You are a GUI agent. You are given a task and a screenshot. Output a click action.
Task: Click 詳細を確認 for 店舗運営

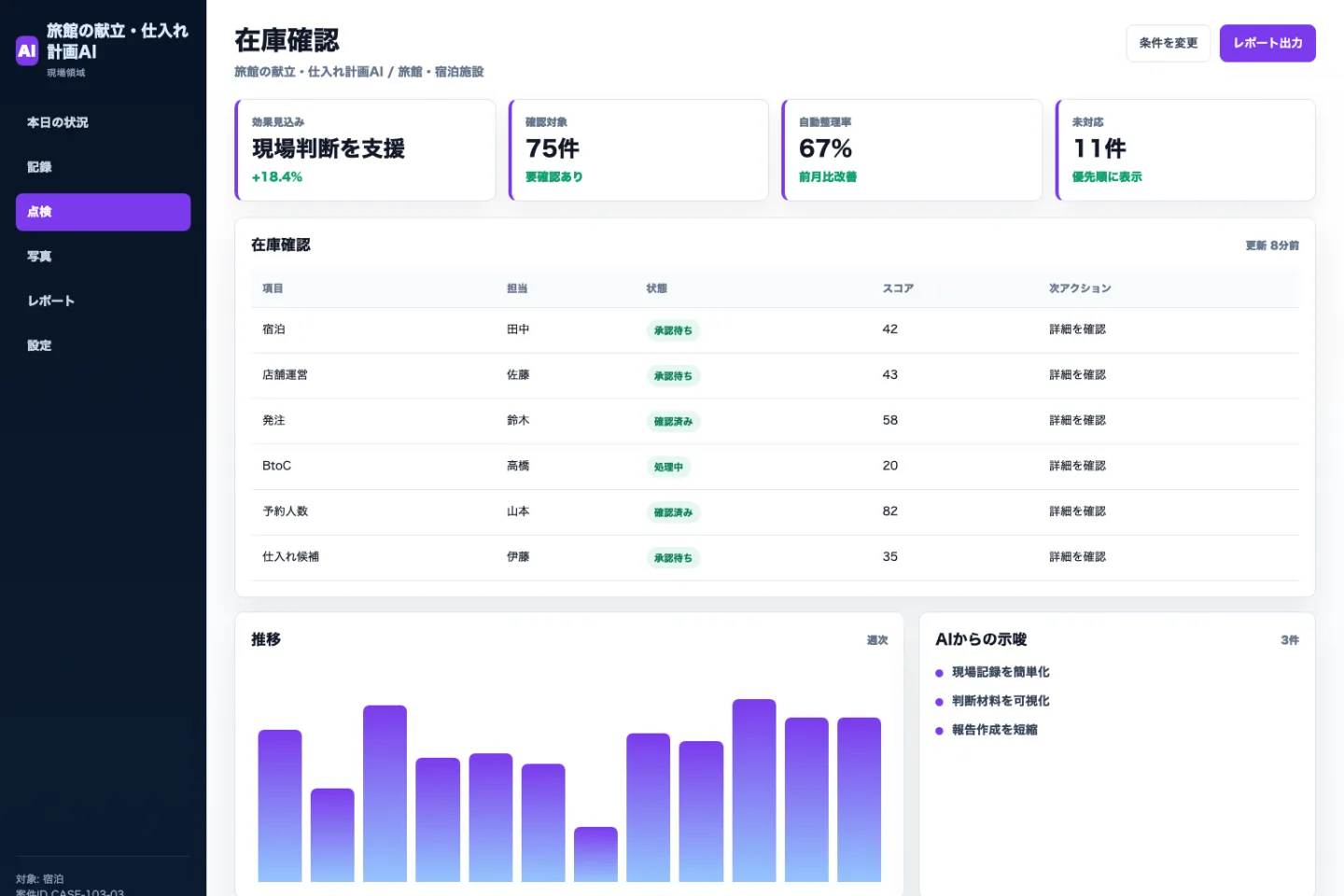[x=1077, y=375]
